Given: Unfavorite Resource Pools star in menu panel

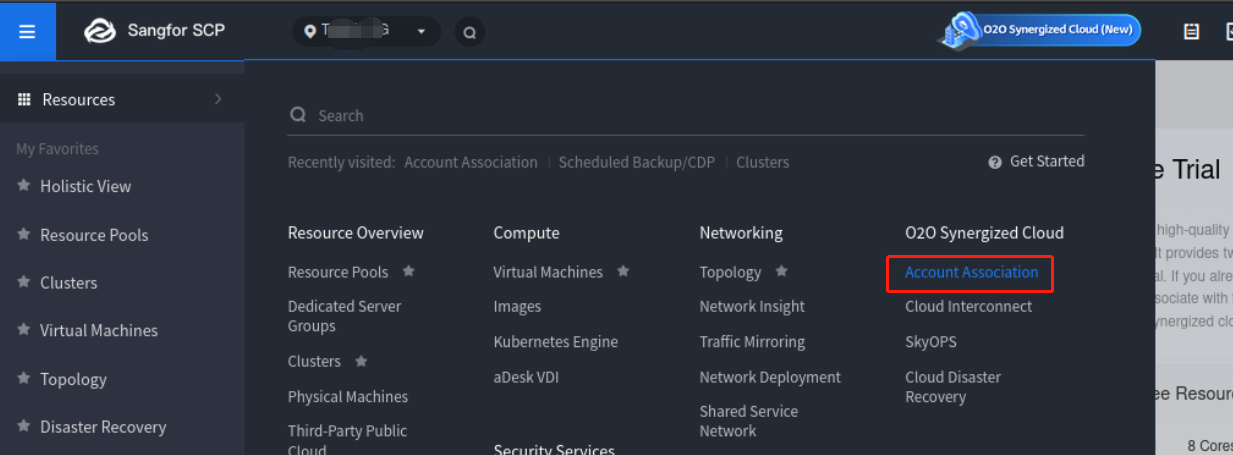Looking at the screenshot, I should [408, 271].
